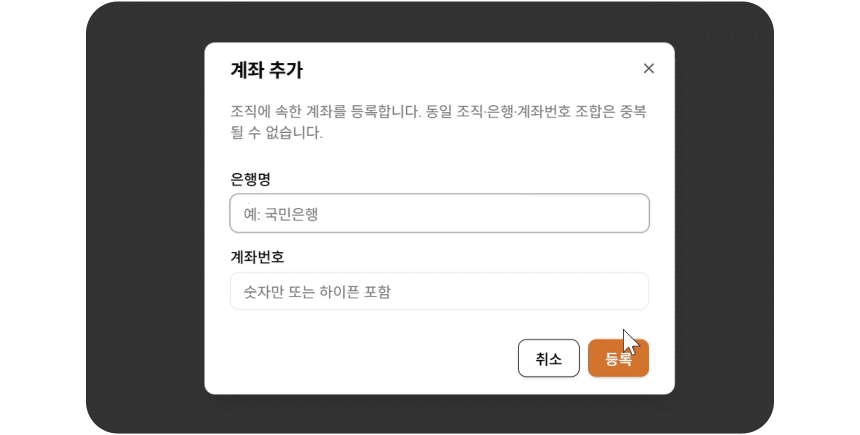Image resolution: width=860 pixels, height=435 pixels.
Task: Click the dark backdrop strip below the dialog
Action: coord(440,414)
